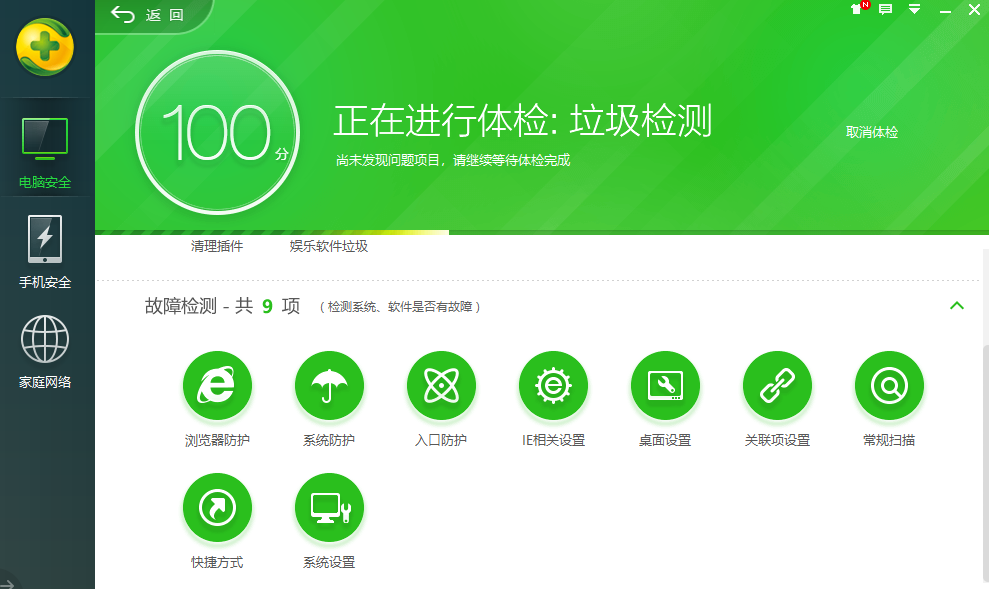The height and width of the screenshot is (589, 989).
Task: Open the 常规扫描 regular scan item
Action: point(889,385)
